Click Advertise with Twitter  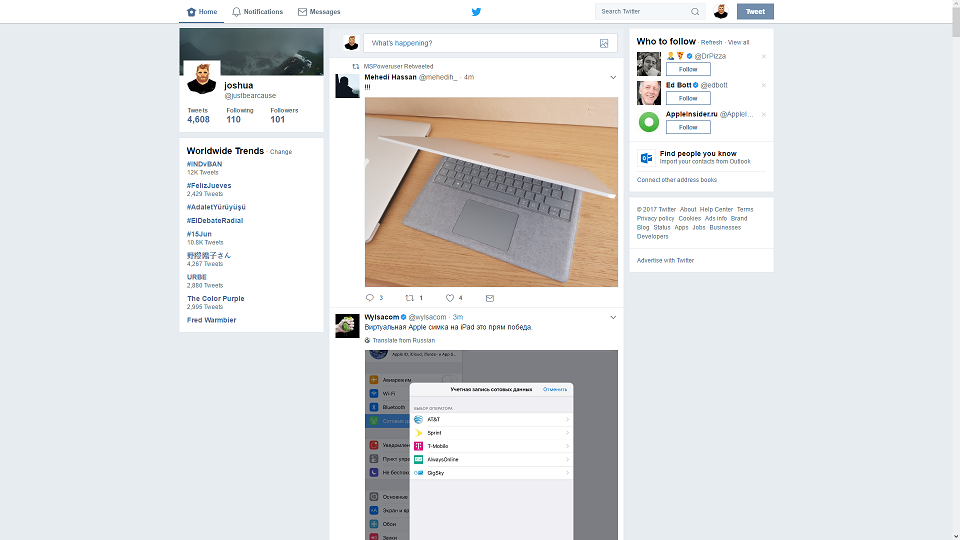point(666,260)
